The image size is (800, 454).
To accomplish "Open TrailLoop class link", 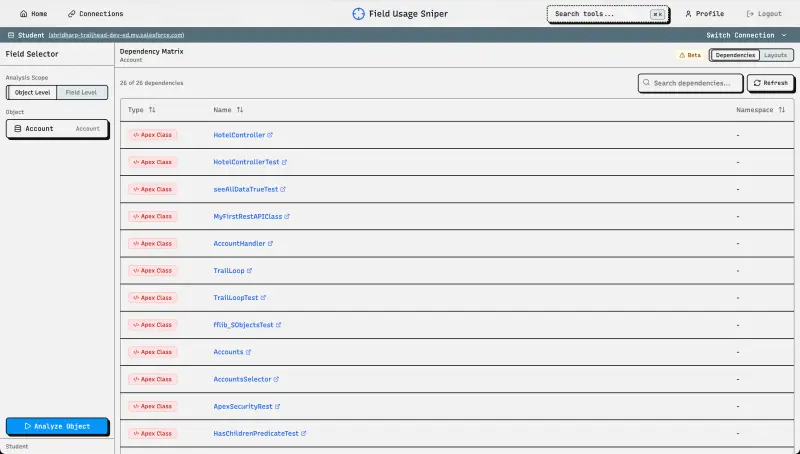I will 229,271.
